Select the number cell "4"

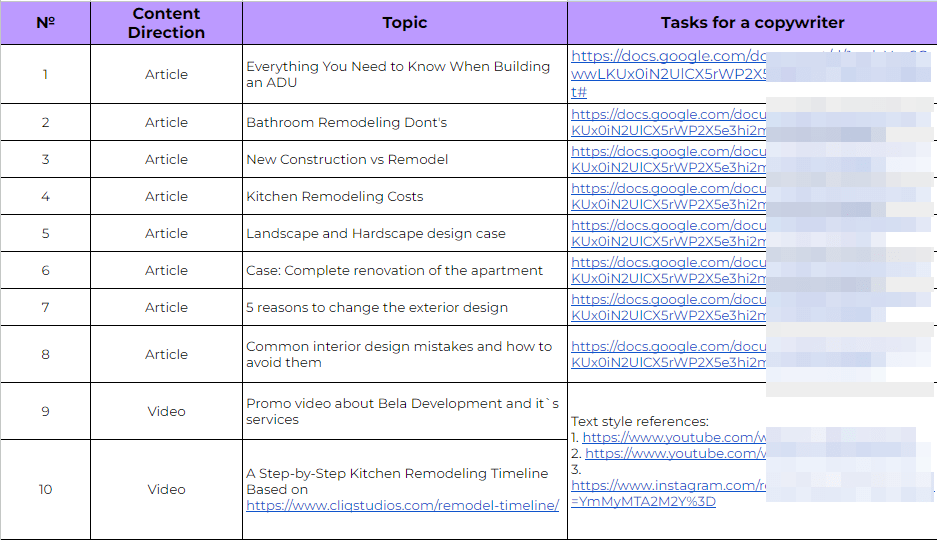click(45, 197)
